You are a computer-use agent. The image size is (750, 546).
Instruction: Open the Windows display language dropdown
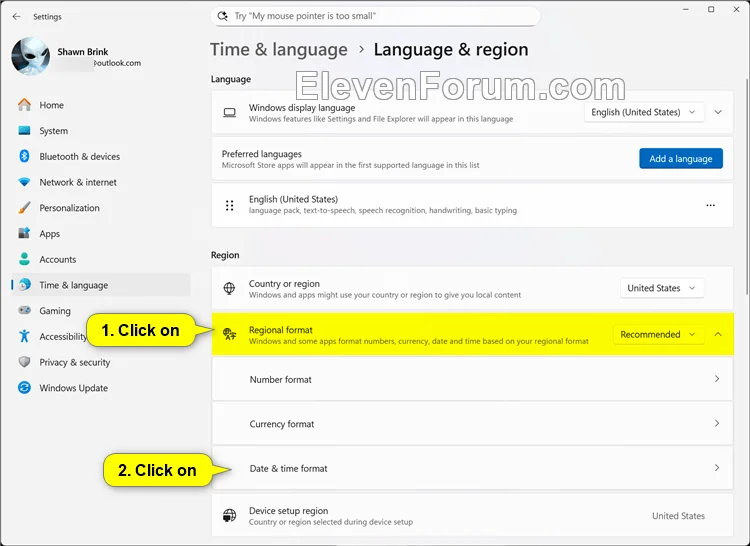click(644, 112)
